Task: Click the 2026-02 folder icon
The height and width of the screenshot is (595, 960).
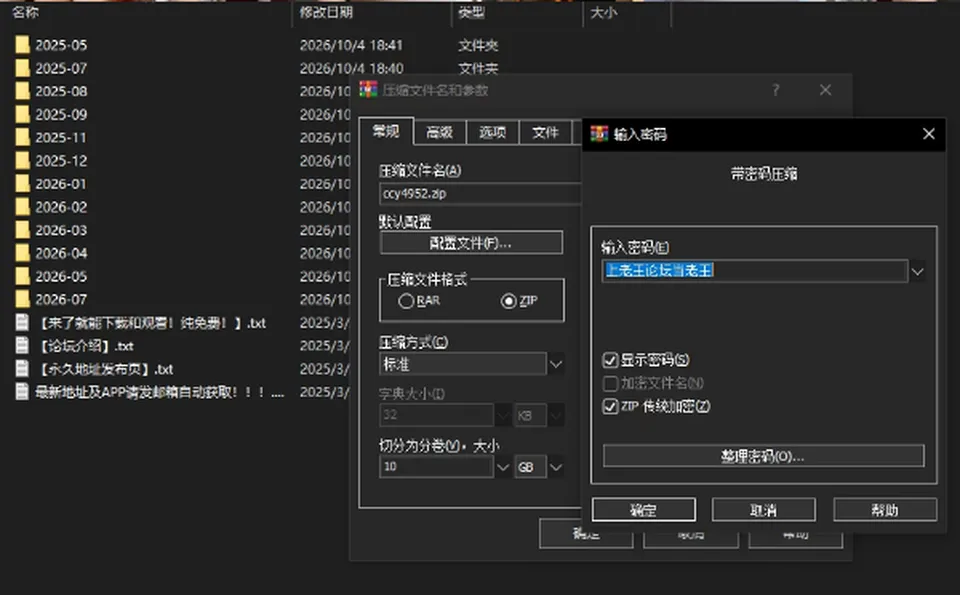Action: pos(23,207)
